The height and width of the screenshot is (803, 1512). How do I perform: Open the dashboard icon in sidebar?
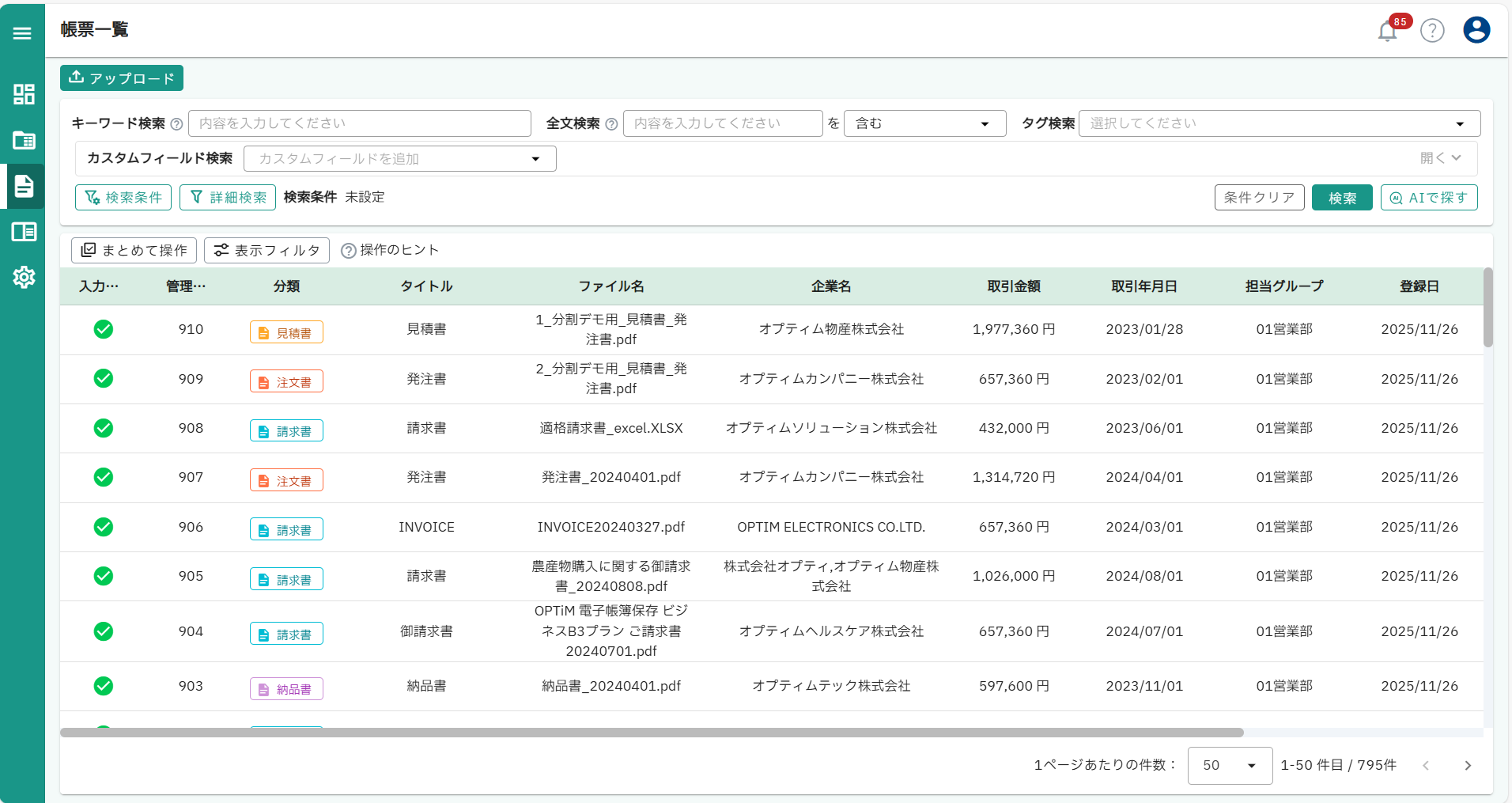tap(24, 94)
